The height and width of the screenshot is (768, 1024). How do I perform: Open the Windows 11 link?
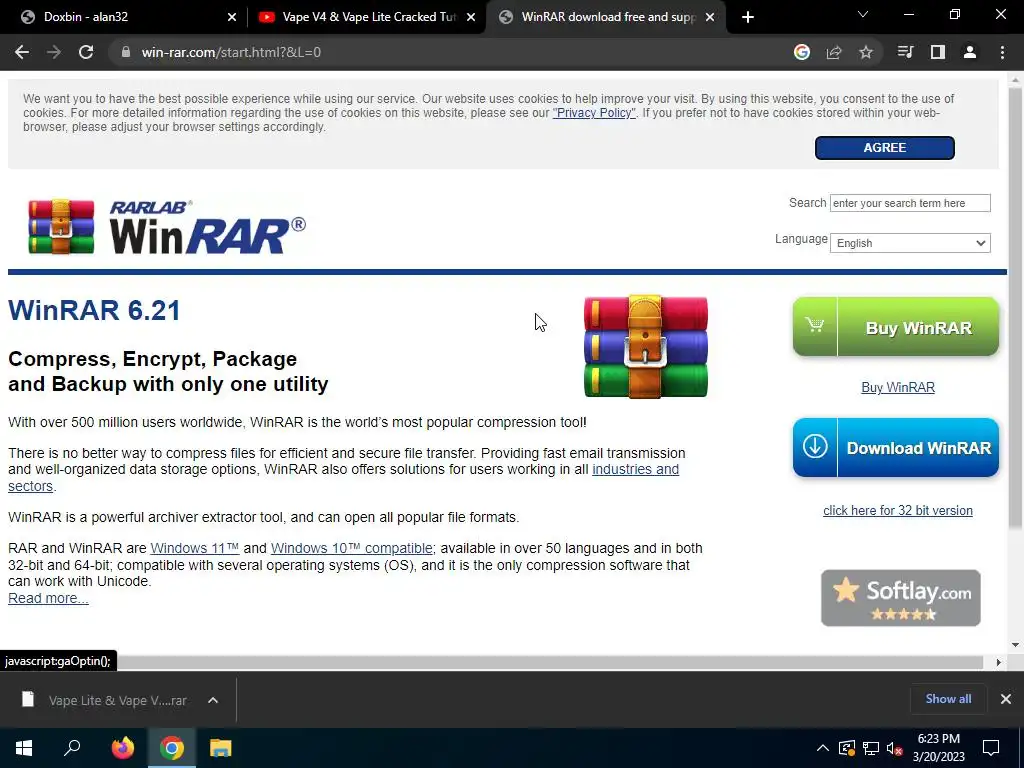coord(195,549)
